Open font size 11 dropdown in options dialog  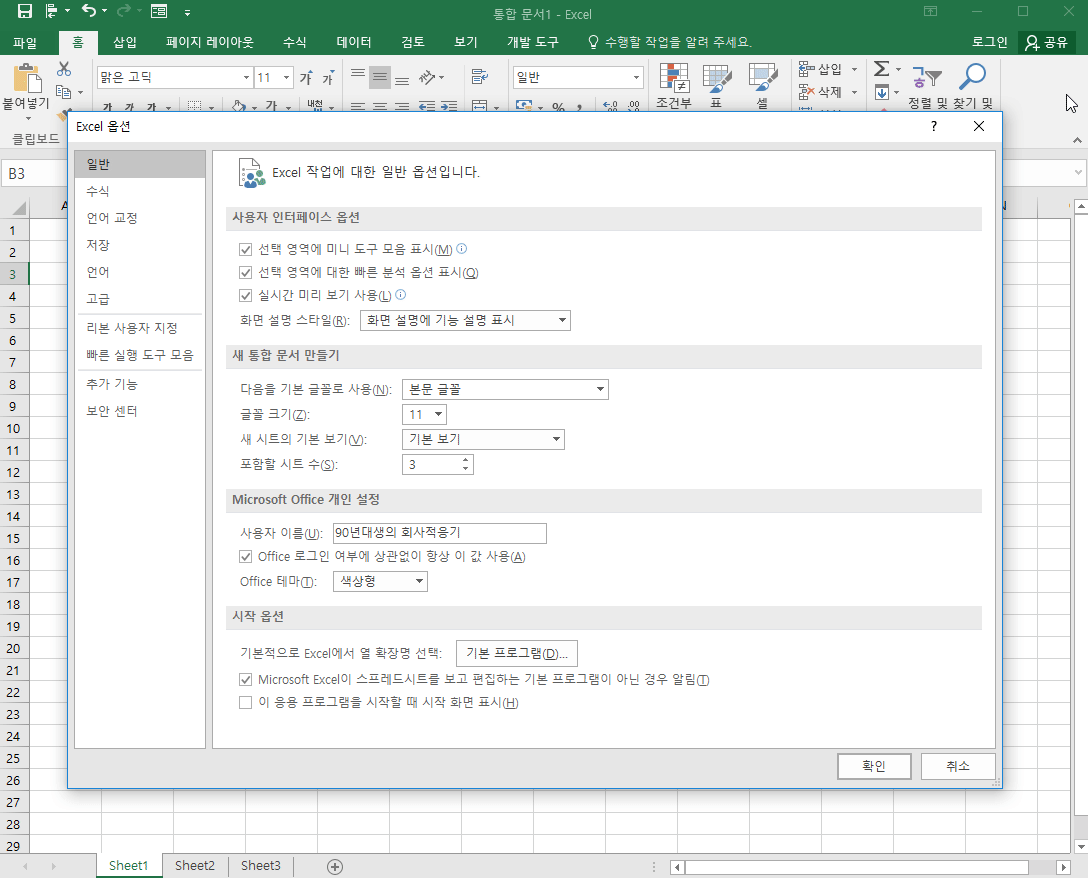tap(424, 414)
